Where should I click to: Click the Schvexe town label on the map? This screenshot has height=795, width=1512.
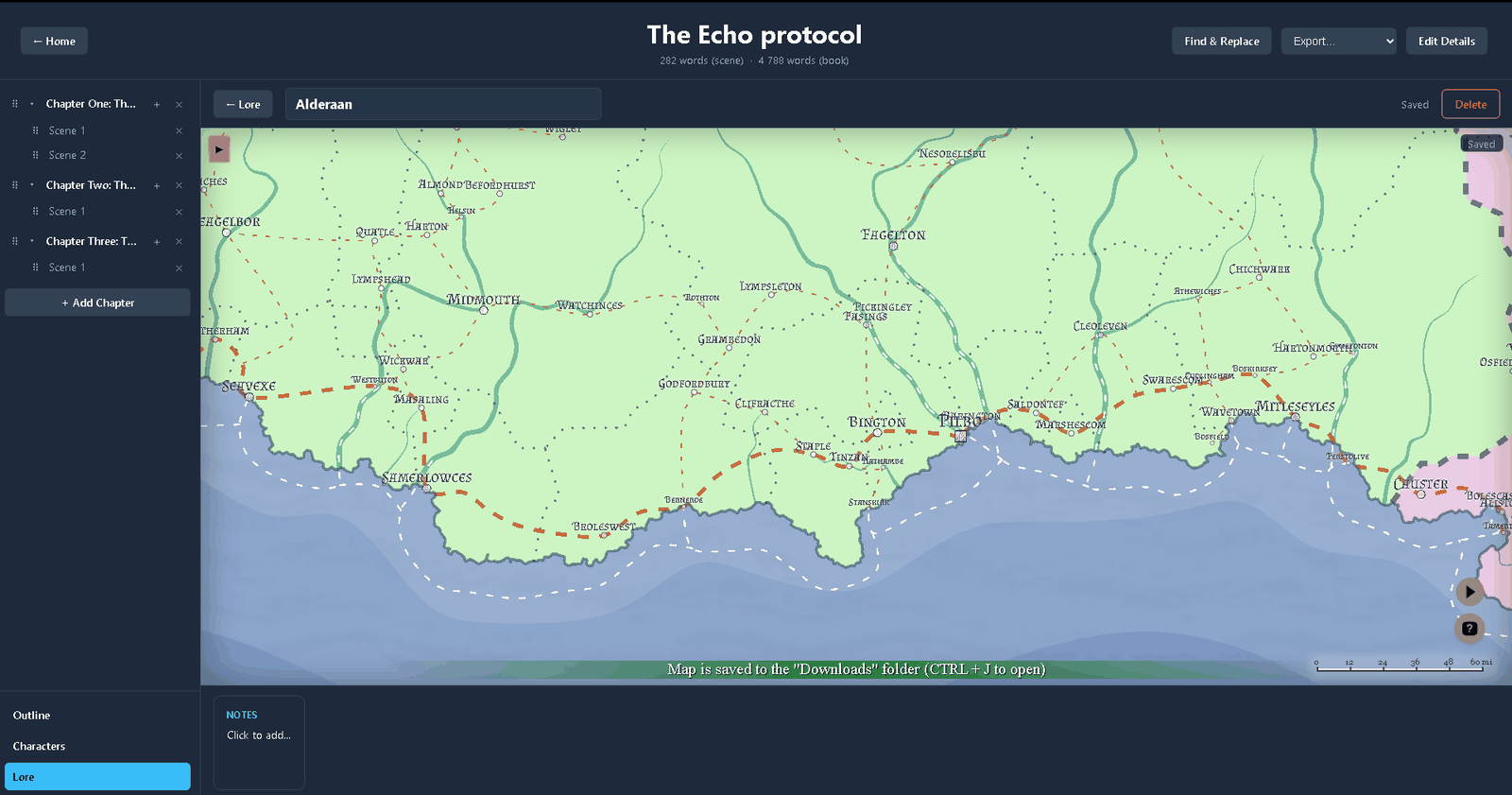[249, 386]
